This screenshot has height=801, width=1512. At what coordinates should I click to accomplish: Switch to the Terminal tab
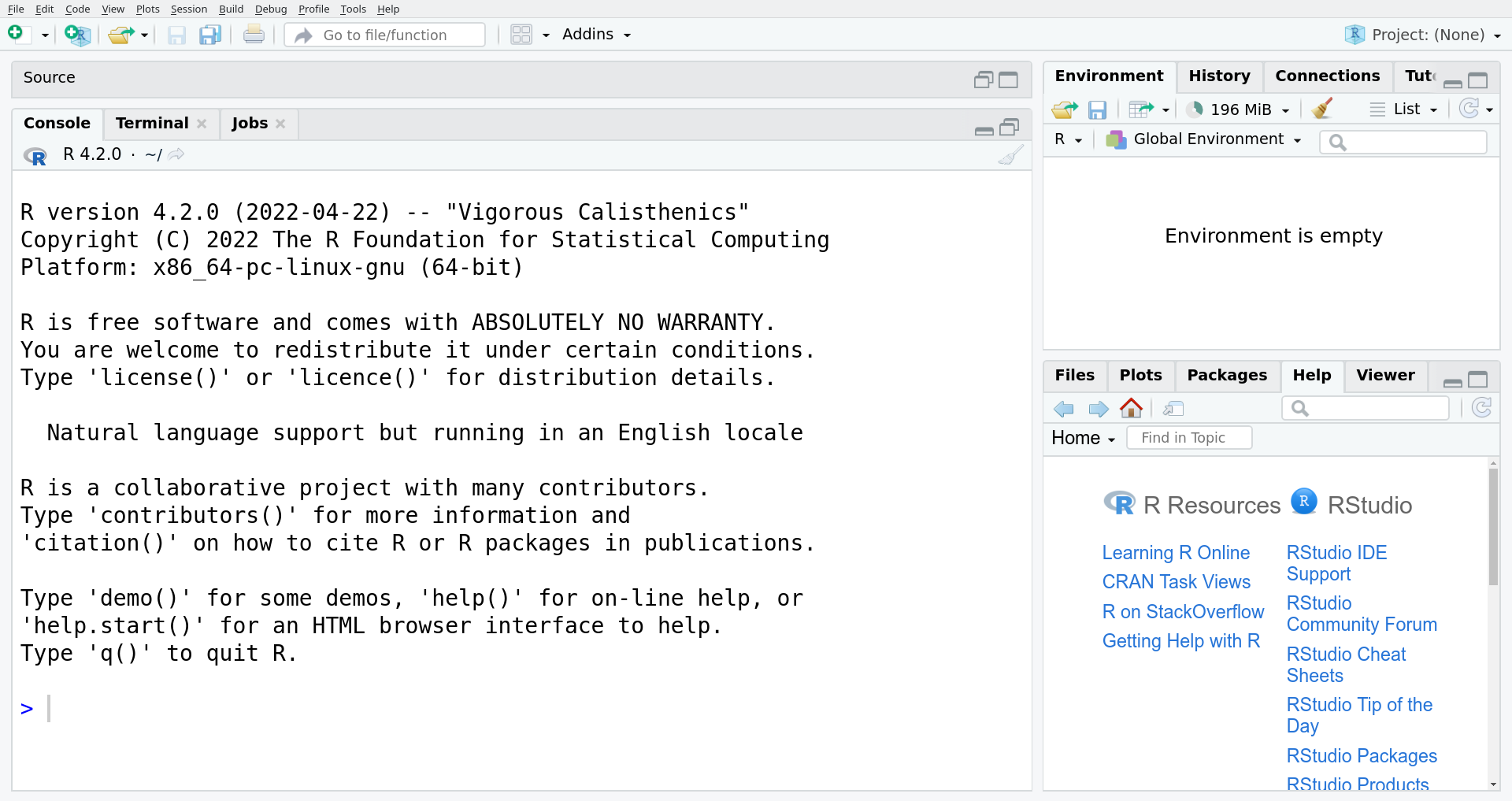tap(152, 123)
